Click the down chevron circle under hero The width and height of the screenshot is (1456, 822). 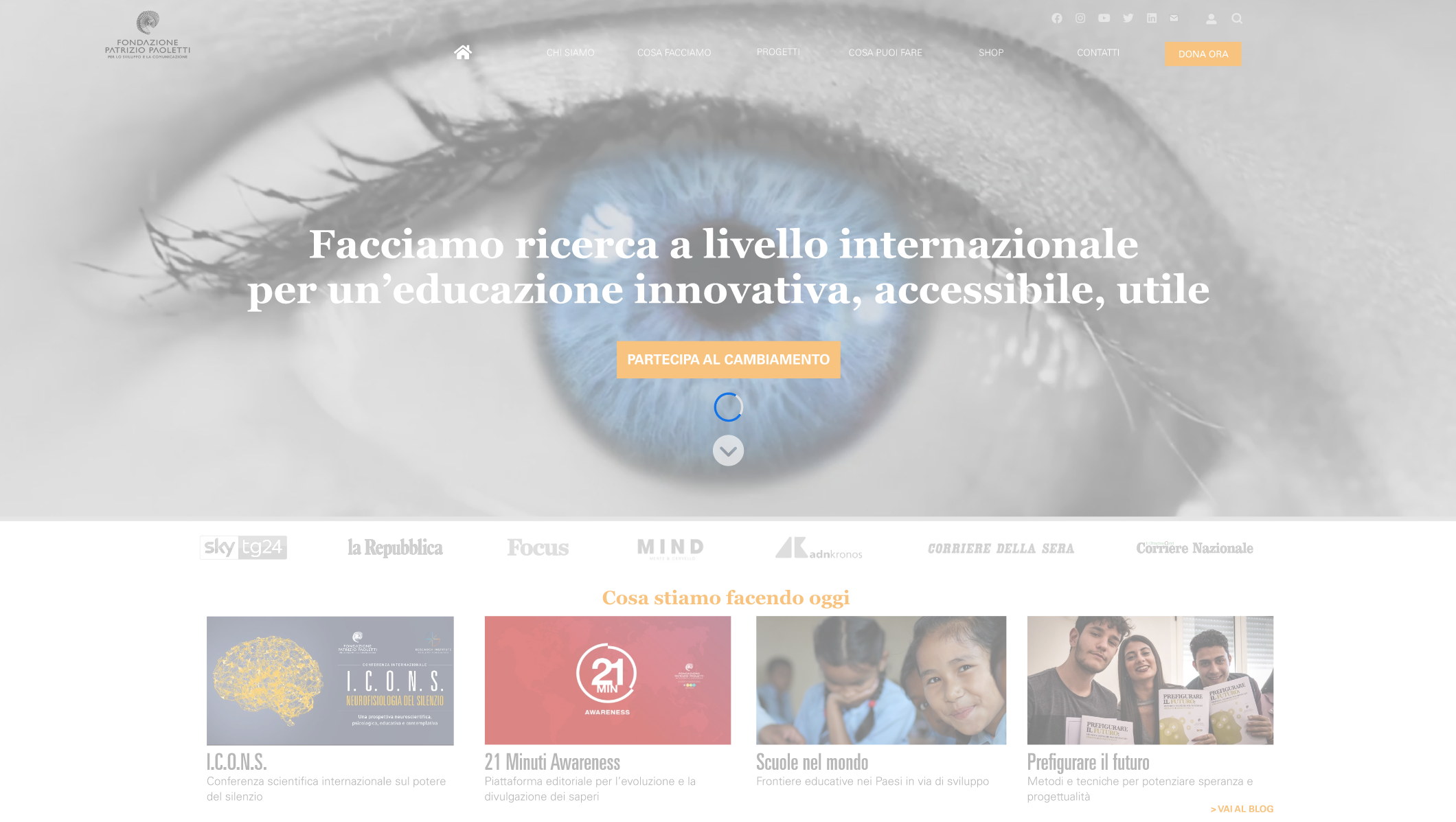pyautogui.click(x=728, y=450)
